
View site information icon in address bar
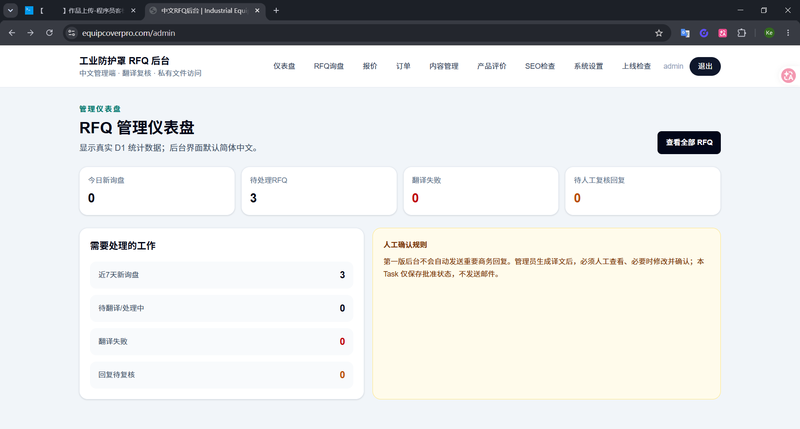pyautogui.click(x=71, y=33)
